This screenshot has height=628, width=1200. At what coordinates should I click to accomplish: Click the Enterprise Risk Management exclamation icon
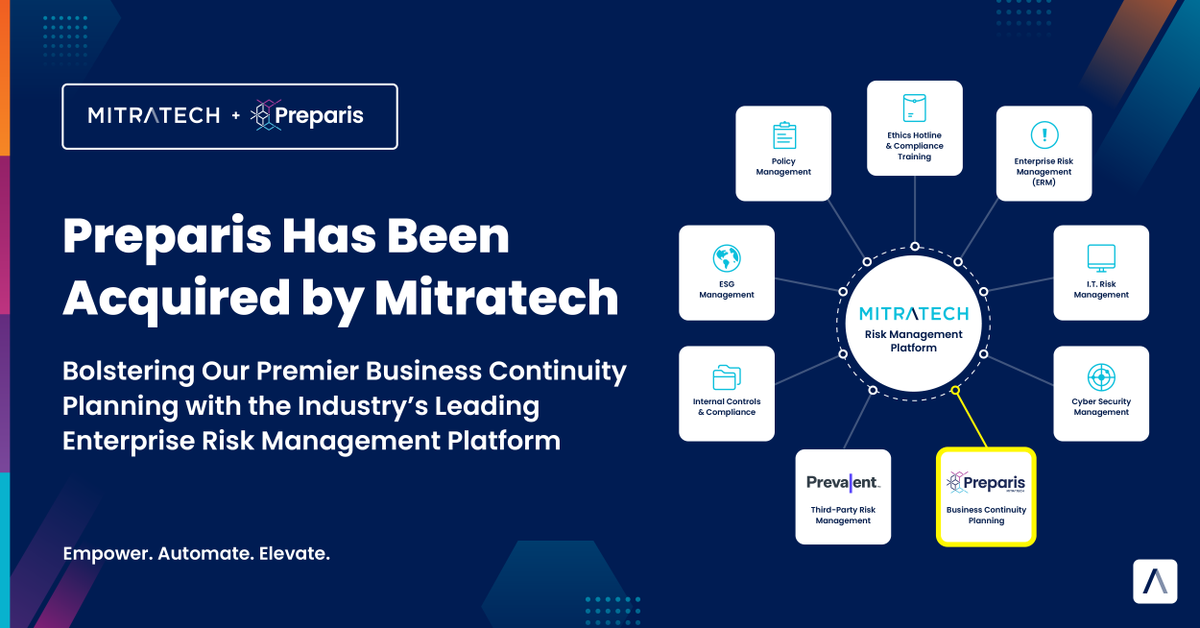click(1044, 136)
